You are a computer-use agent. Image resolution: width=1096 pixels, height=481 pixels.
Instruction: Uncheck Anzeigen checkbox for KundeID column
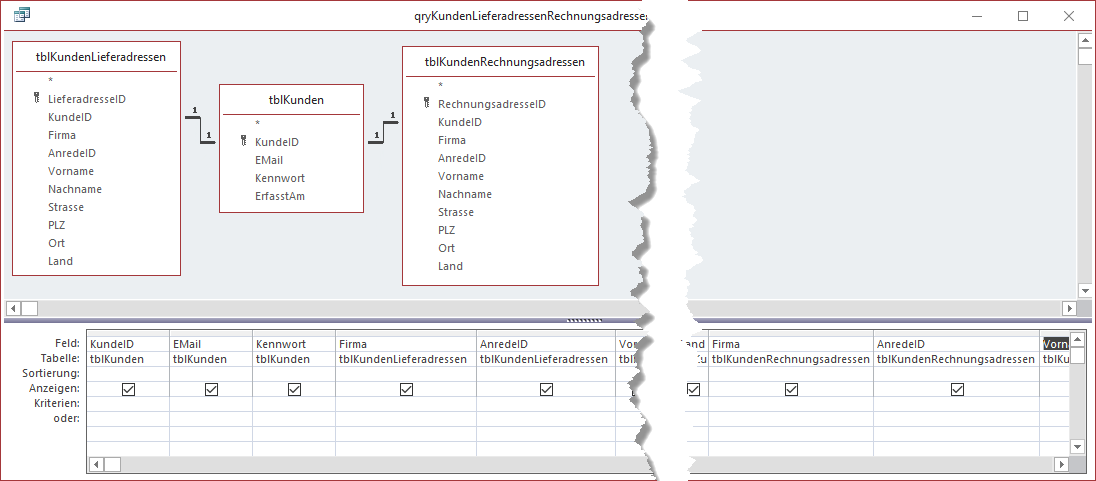click(x=128, y=390)
